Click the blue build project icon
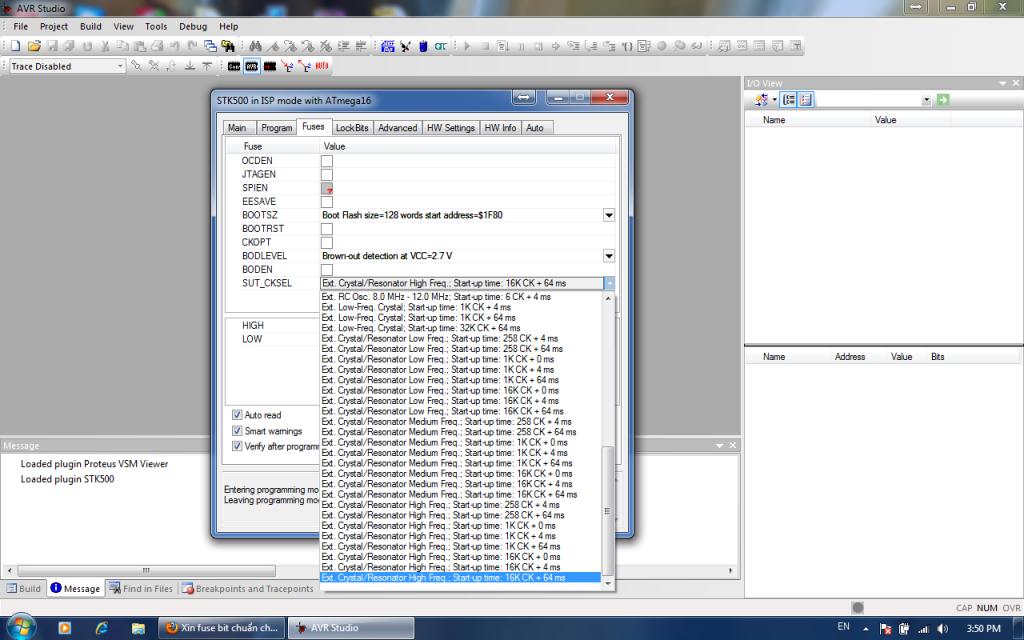Screen dimensions: 1024x640 coord(388,46)
